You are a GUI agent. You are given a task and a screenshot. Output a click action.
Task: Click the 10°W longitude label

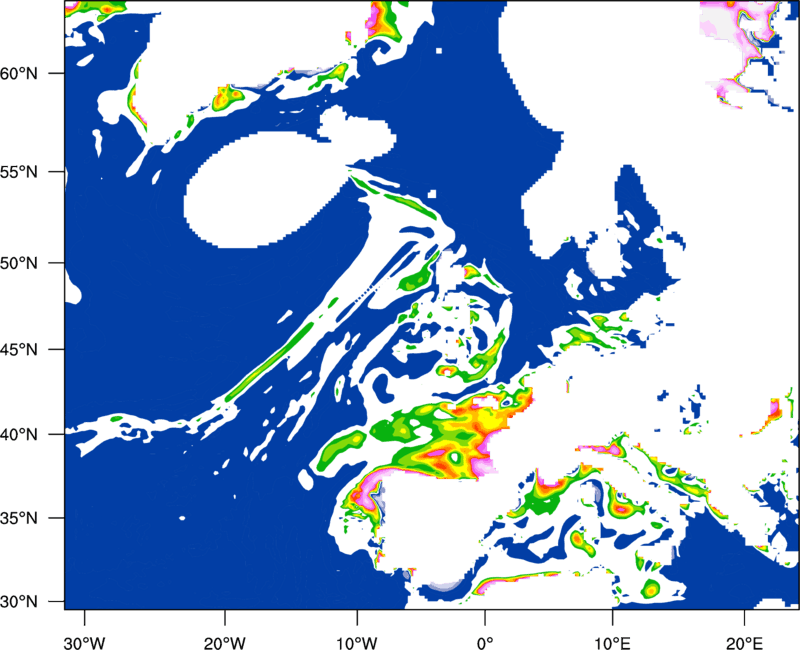tap(357, 643)
